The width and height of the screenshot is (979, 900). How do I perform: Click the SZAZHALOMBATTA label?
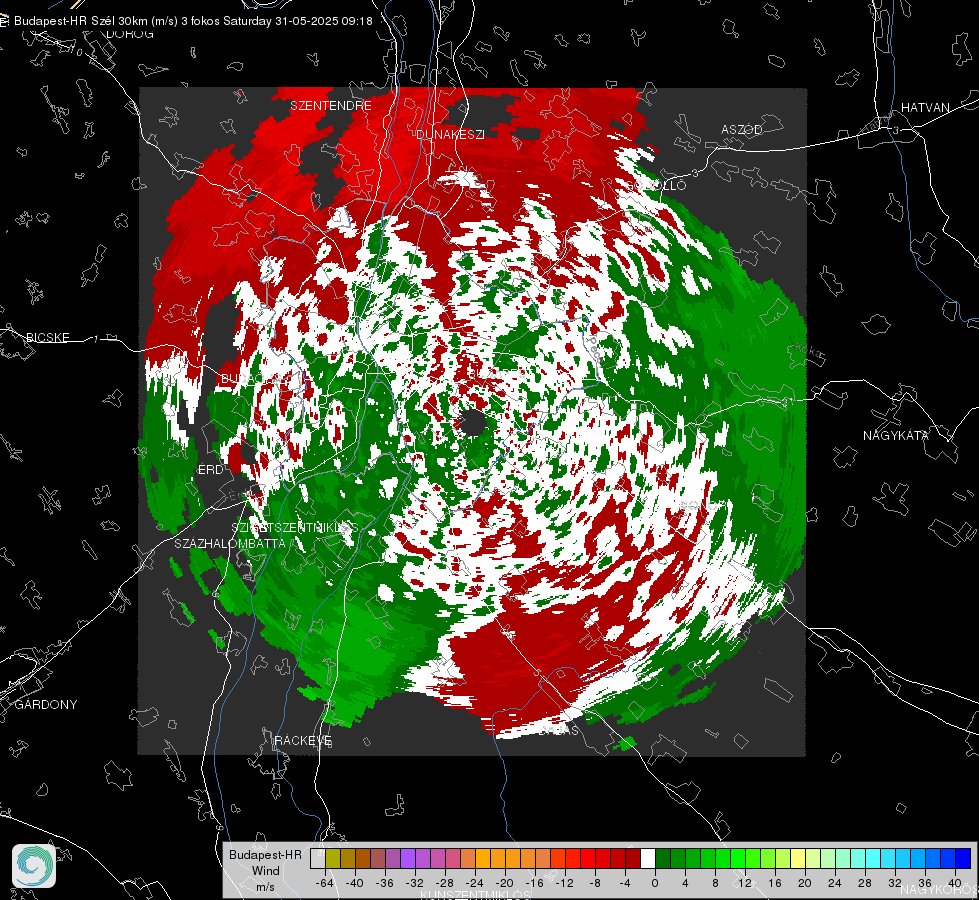230,543
